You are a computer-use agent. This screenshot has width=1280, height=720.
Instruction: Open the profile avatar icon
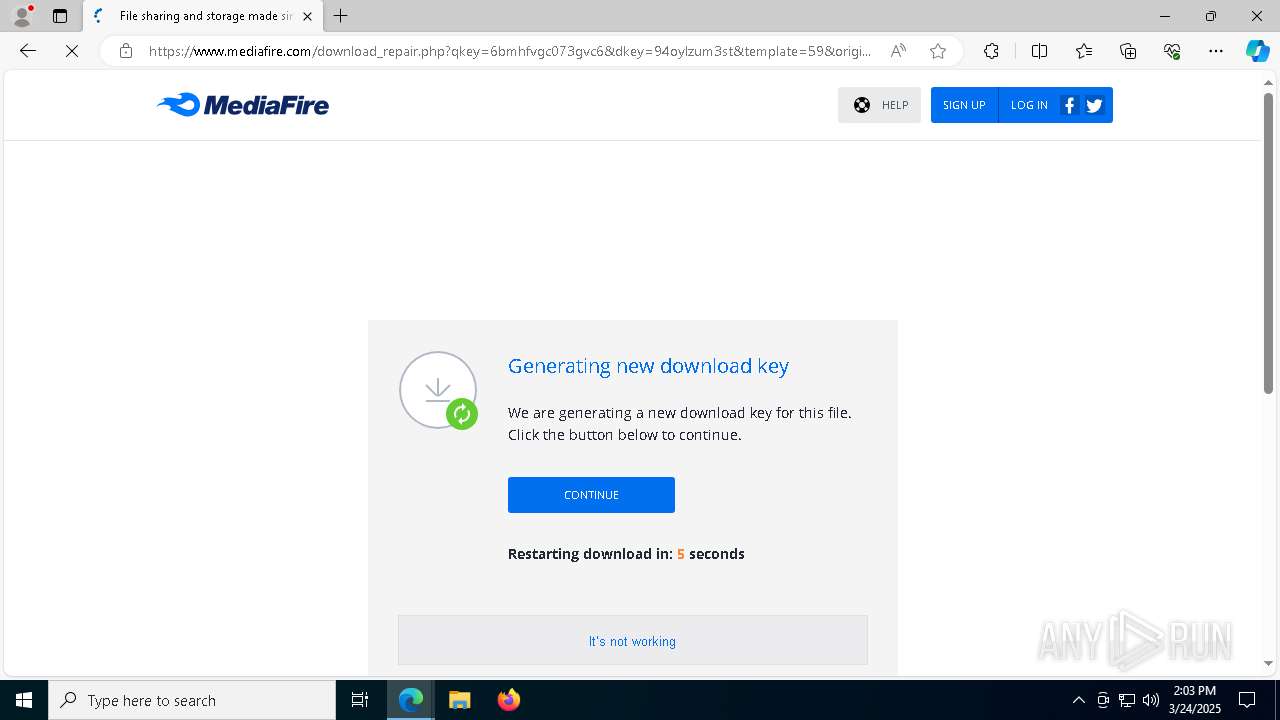pos(22,16)
